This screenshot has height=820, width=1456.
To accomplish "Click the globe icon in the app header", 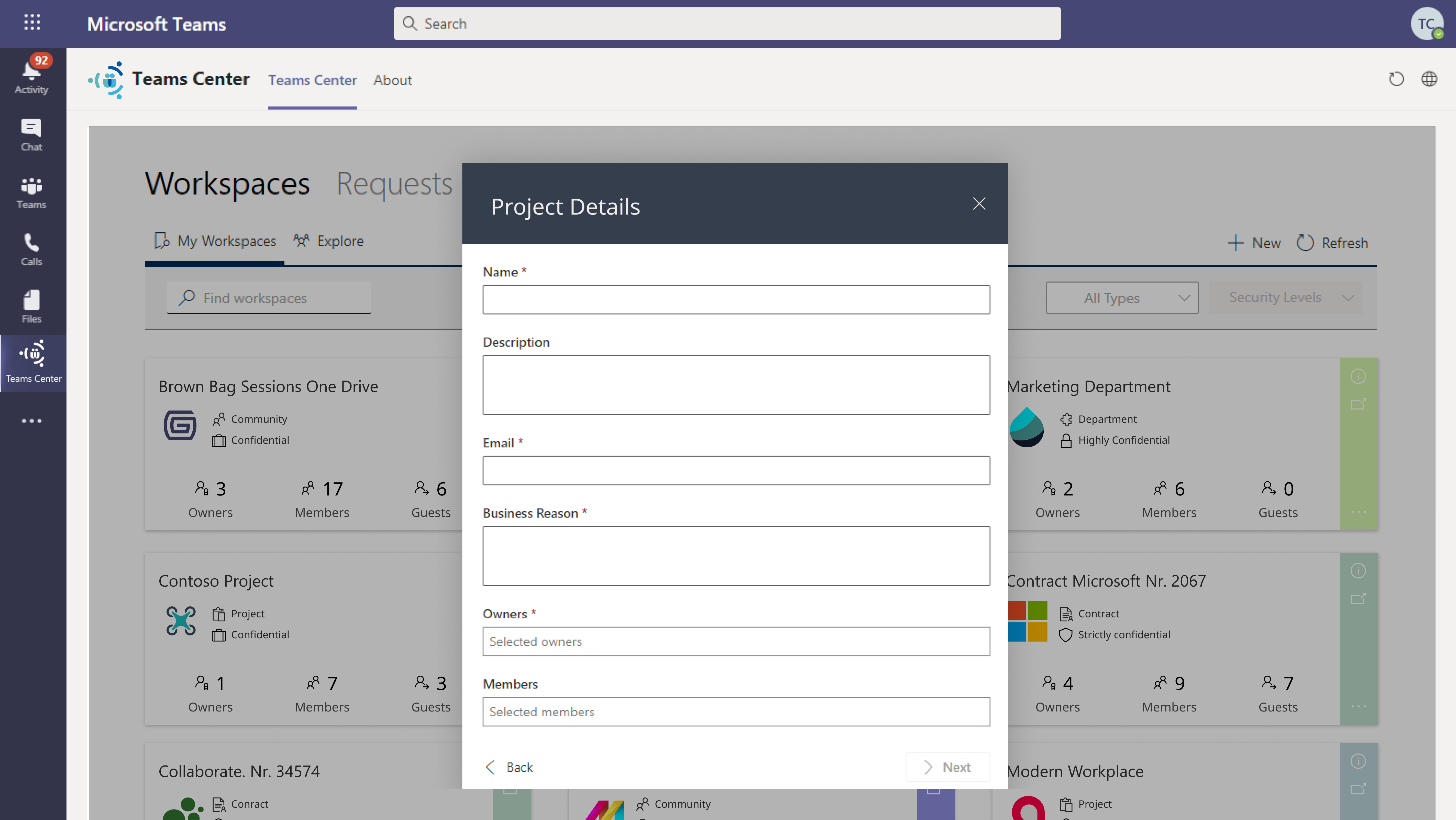I will click(1429, 79).
